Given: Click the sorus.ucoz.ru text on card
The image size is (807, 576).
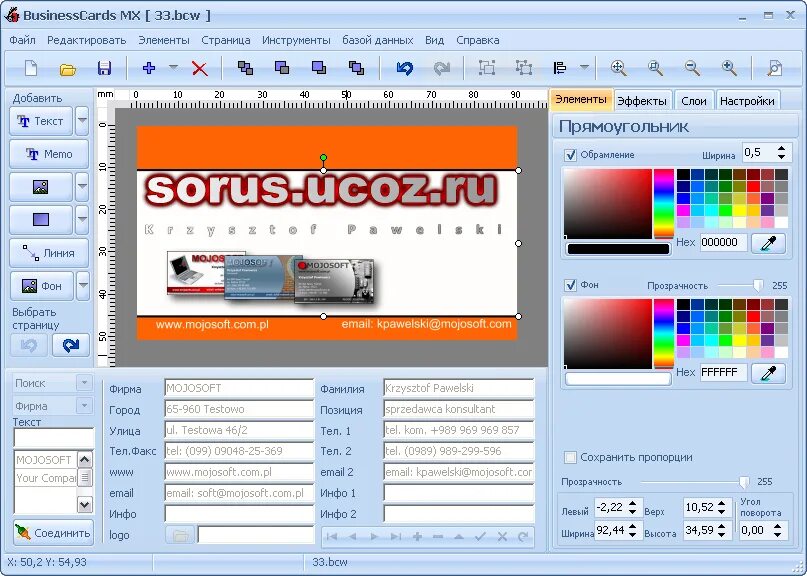Looking at the screenshot, I should [x=322, y=189].
